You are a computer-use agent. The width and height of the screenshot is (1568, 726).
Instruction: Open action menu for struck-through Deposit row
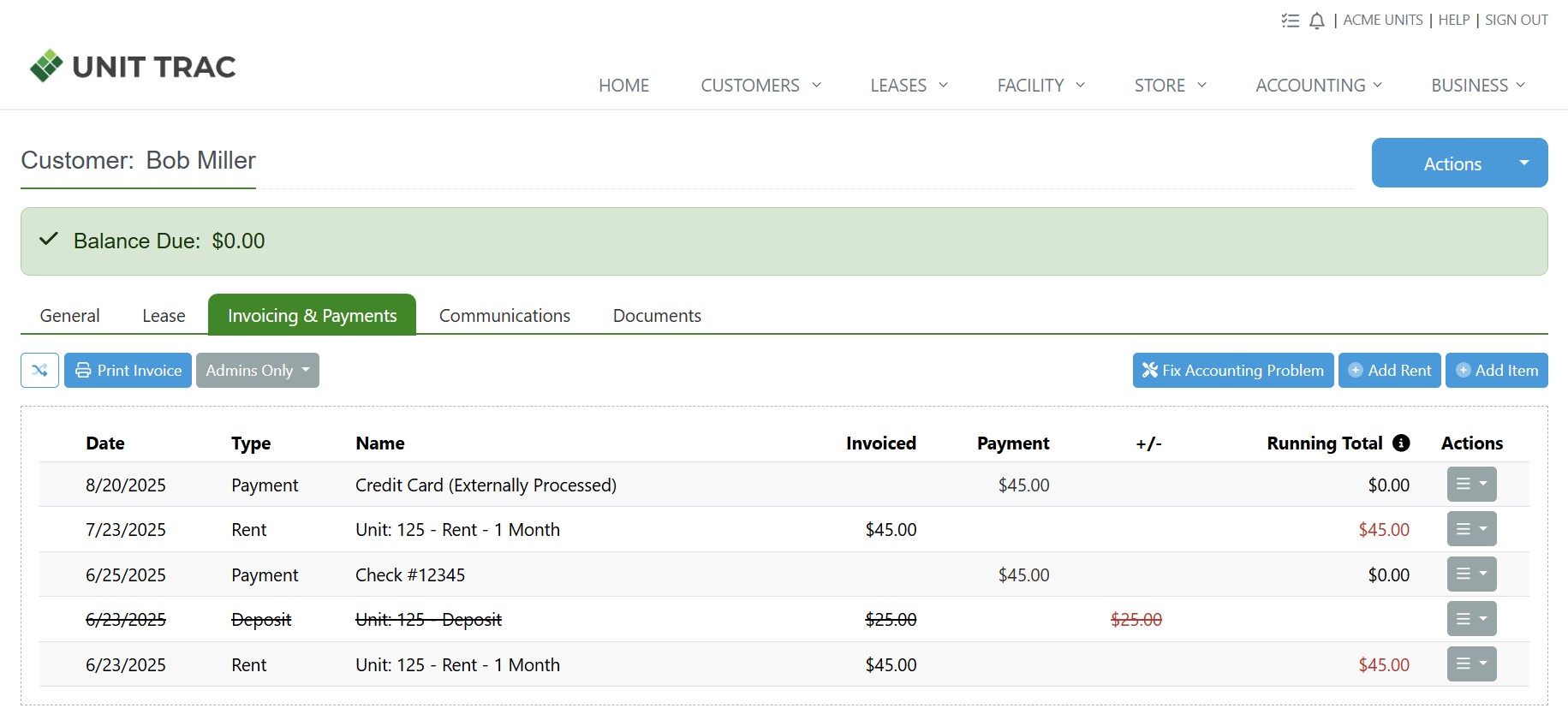click(x=1471, y=619)
